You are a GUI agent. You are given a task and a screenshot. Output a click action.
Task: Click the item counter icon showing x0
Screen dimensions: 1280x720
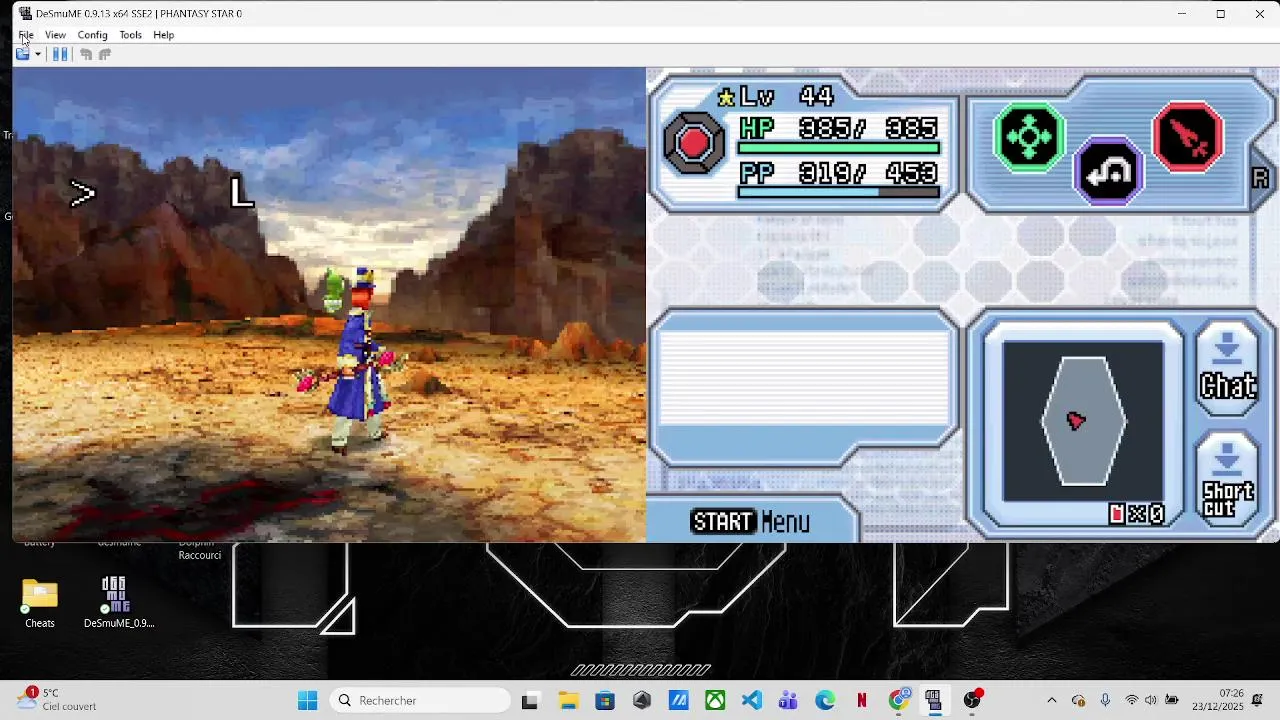coord(1137,514)
